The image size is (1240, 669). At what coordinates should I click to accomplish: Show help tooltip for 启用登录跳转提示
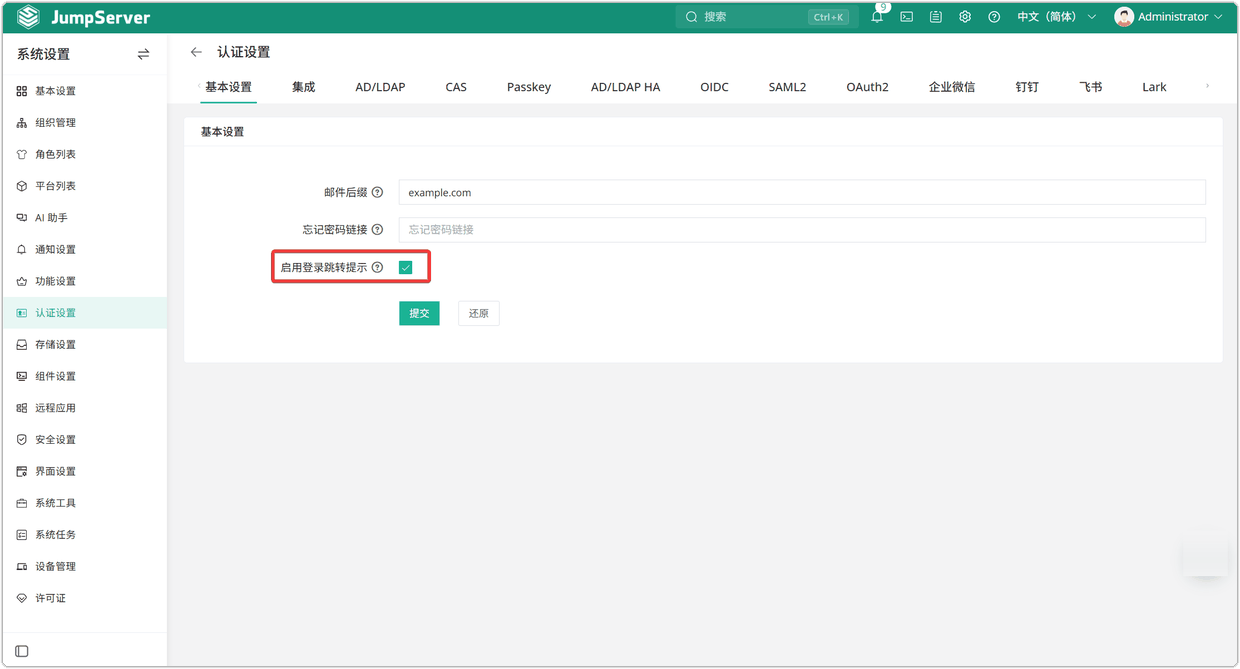[377, 267]
